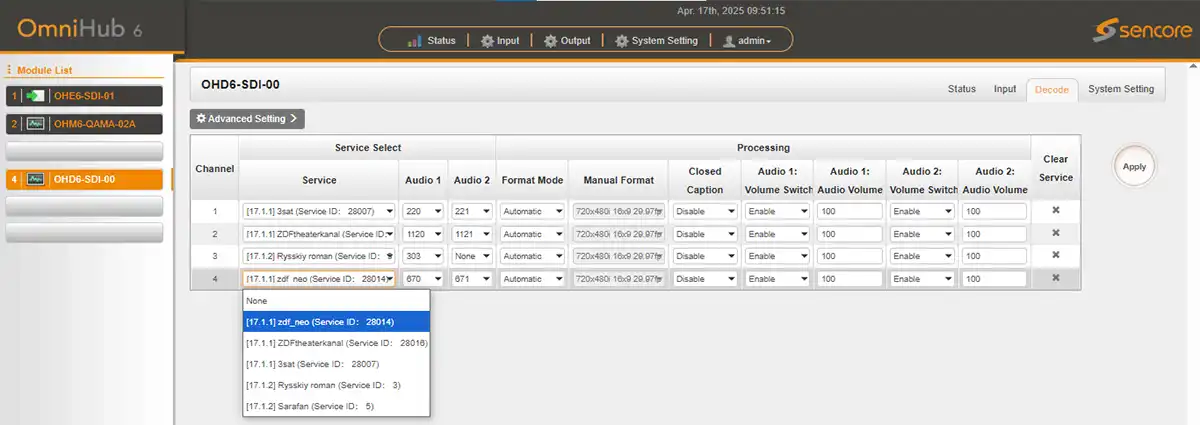Select module OHE6-SDI-01 in Module List
The width and height of the screenshot is (1200, 425).
pyautogui.click(x=85, y=96)
